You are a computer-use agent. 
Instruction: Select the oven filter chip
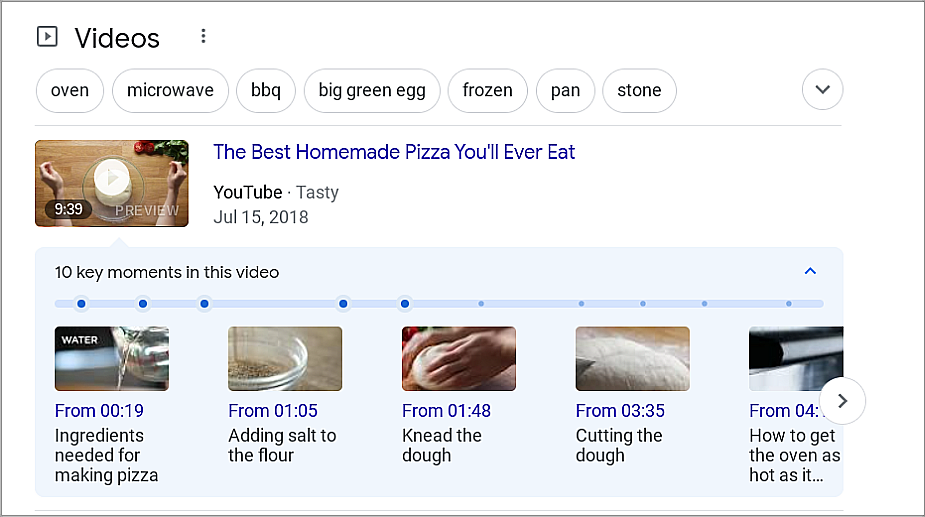coord(70,90)
